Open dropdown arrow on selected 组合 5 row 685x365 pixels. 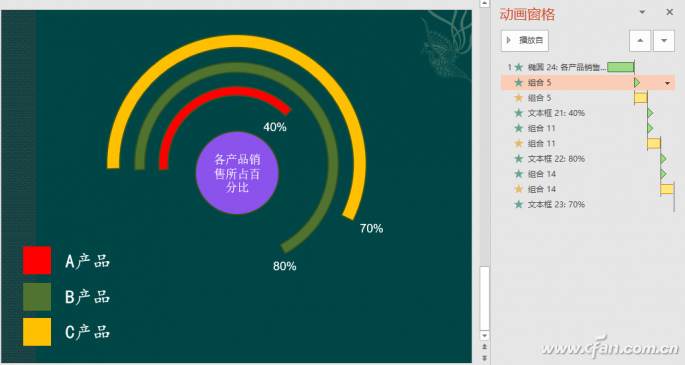(668, 83)
